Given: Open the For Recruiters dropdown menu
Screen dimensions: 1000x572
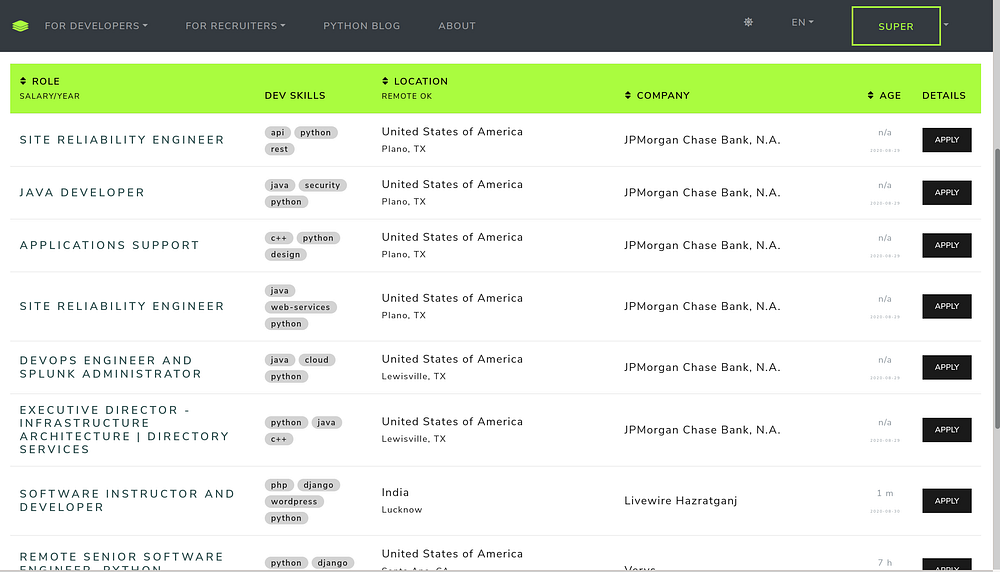Looking at the screenshot, I should (235, 26).
